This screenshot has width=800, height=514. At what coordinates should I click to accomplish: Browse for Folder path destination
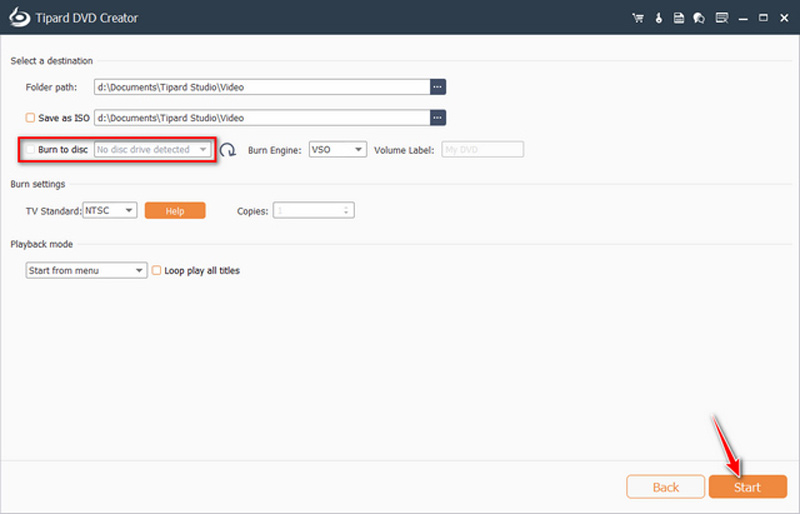point(438,87)
